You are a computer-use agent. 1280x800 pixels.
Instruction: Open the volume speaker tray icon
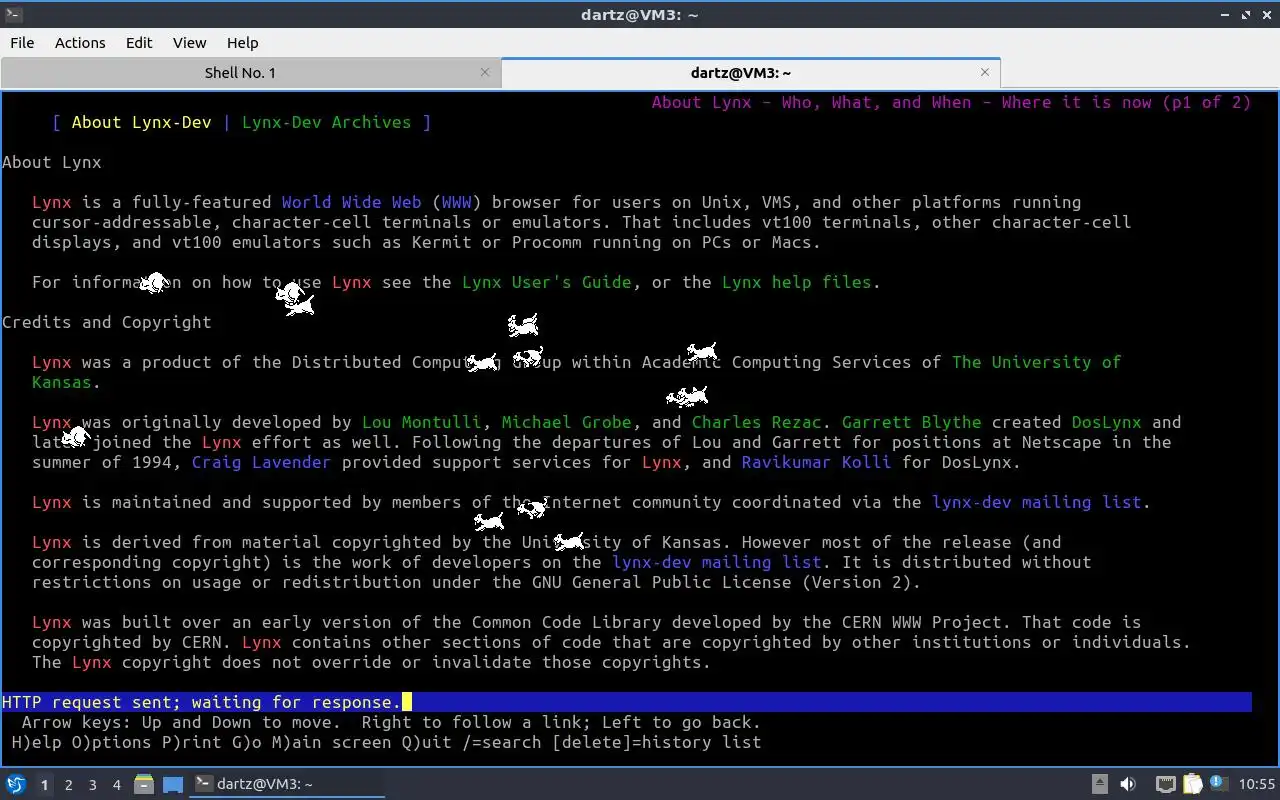coord(1128,785)
